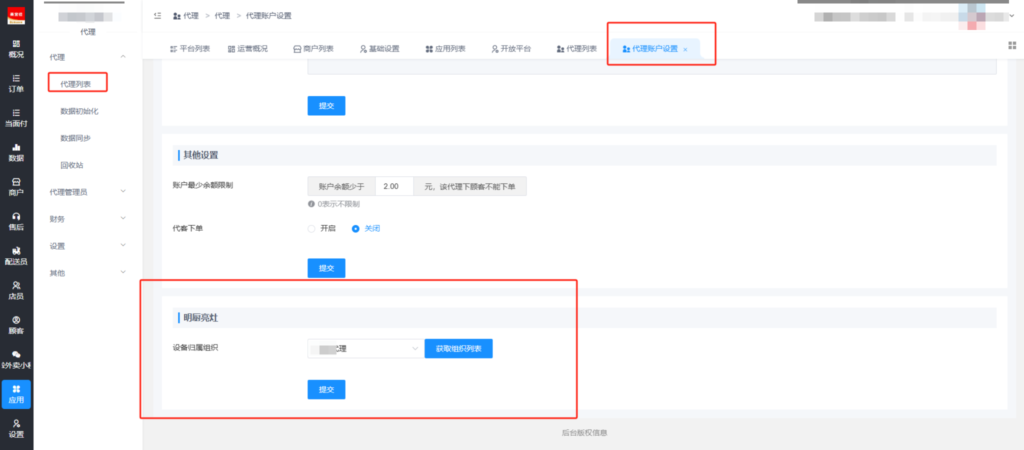The image size is (1024, 450).
Task: Expand the 代理管理员 menu group
Action: pyautogui.click(x=88, y=192)
